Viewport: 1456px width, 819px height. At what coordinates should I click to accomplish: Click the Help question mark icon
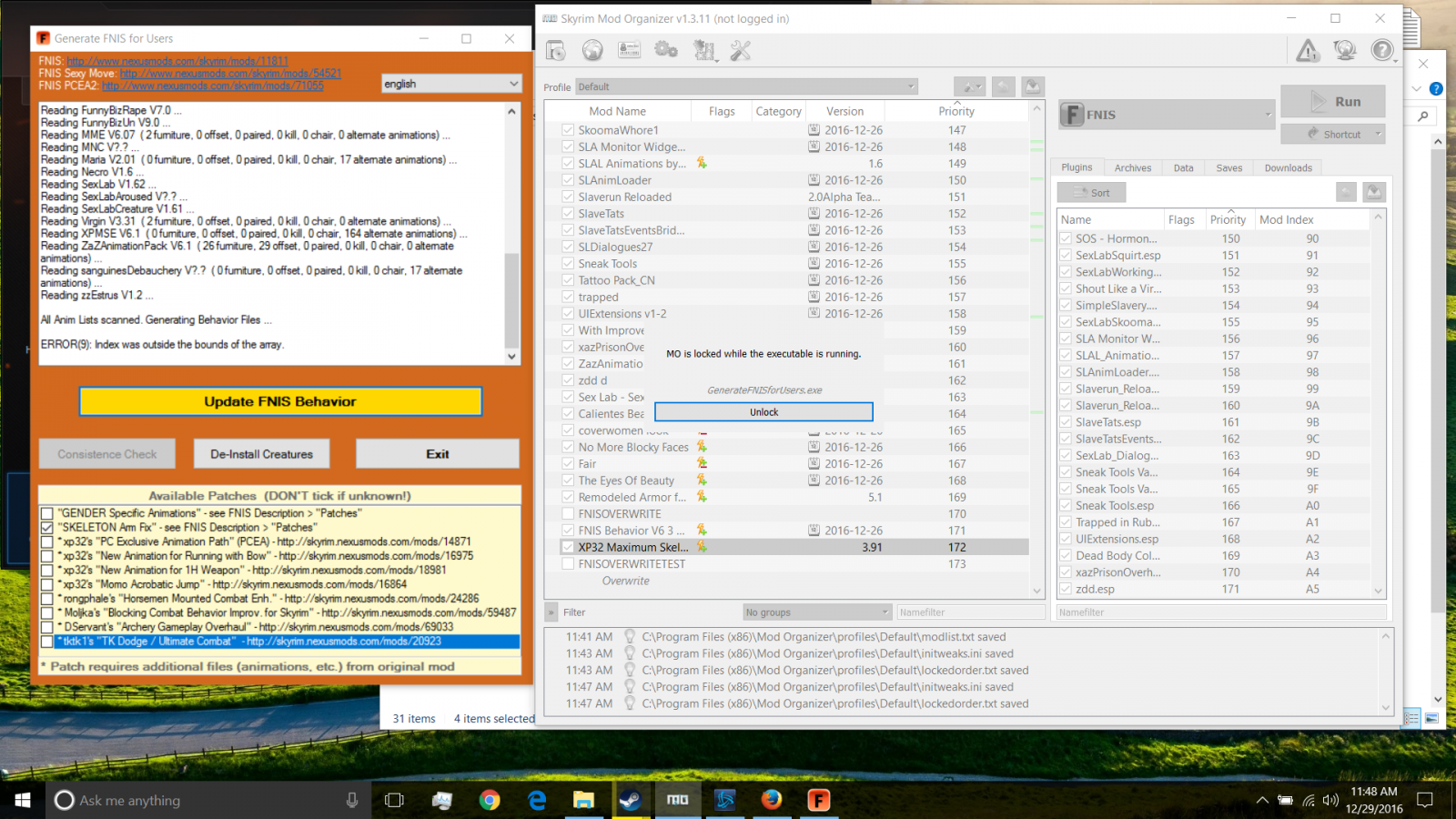(x=1382, y=51)
